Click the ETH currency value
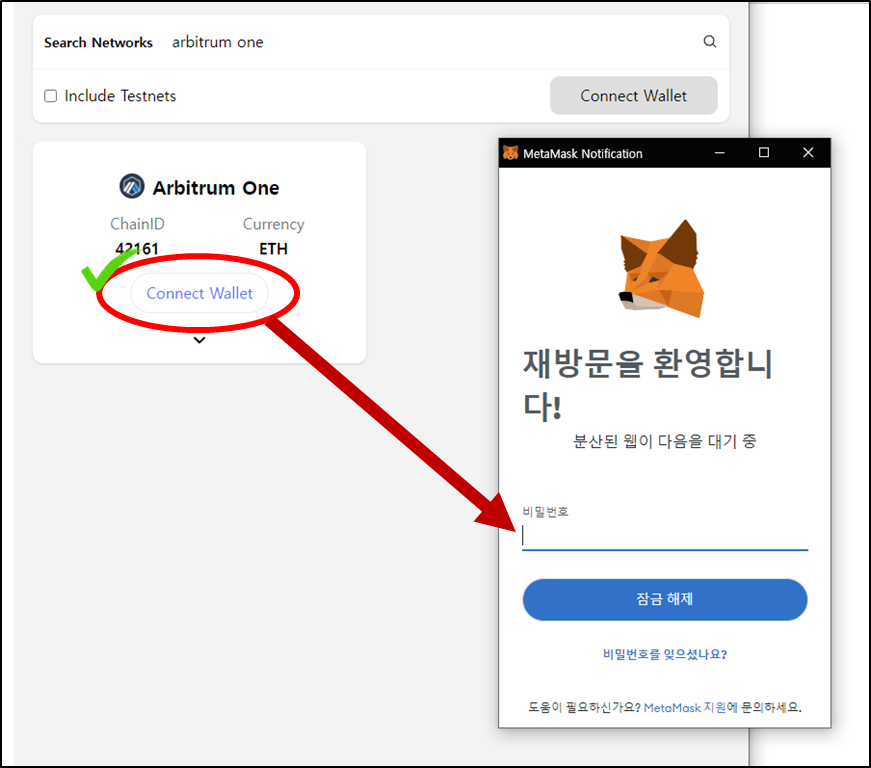Screen dimensions: 871x768 pos(273,249)
